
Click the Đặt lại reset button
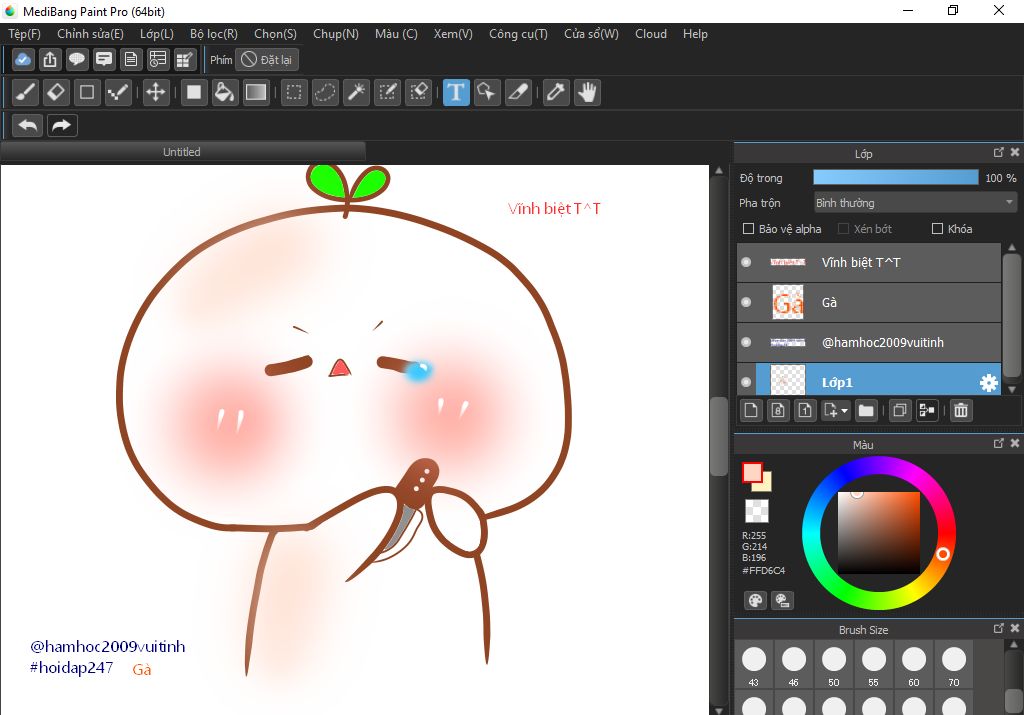coord(267,60)
